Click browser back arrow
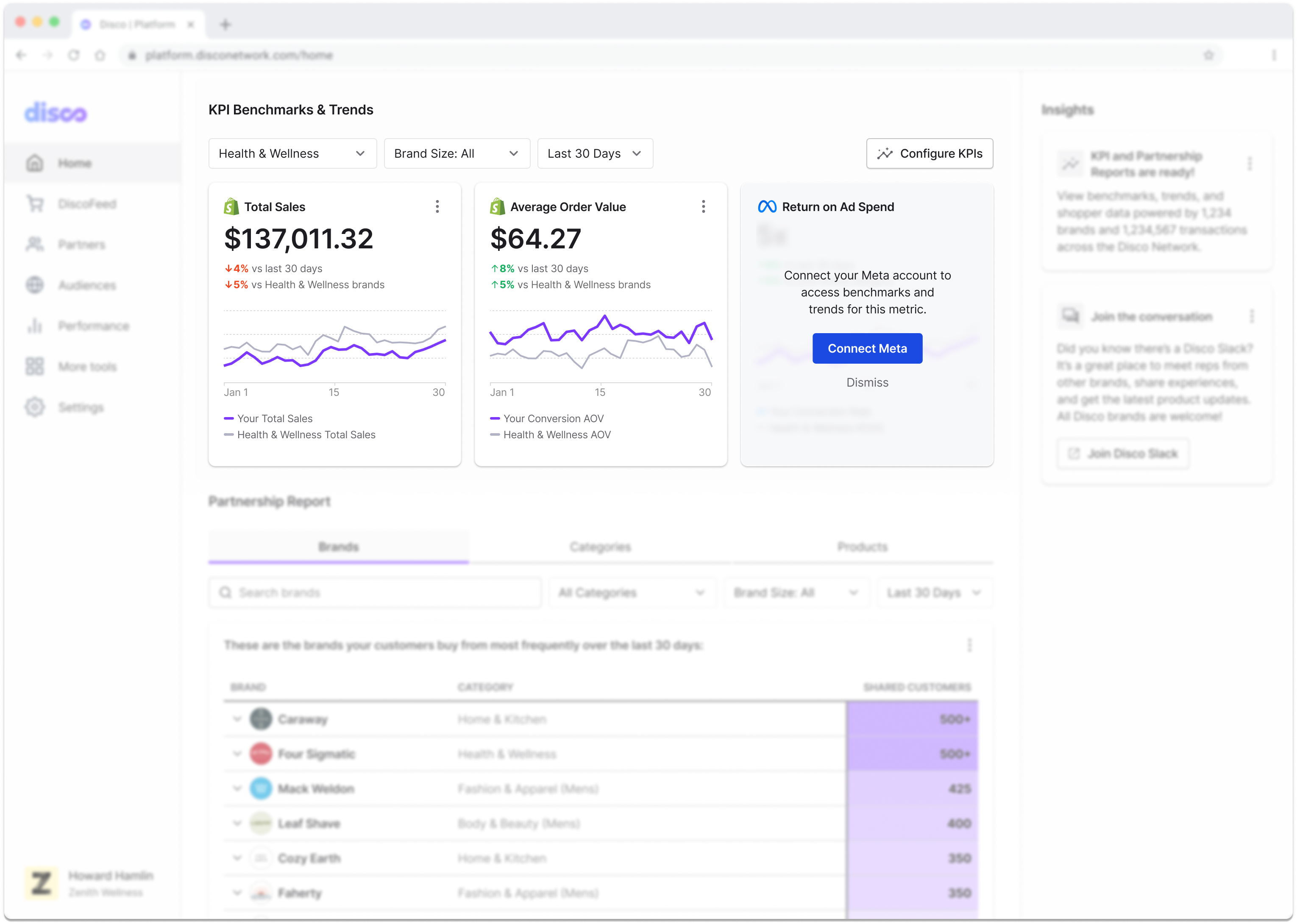This screenshot has width=1297, height=924. pos(22,55)
